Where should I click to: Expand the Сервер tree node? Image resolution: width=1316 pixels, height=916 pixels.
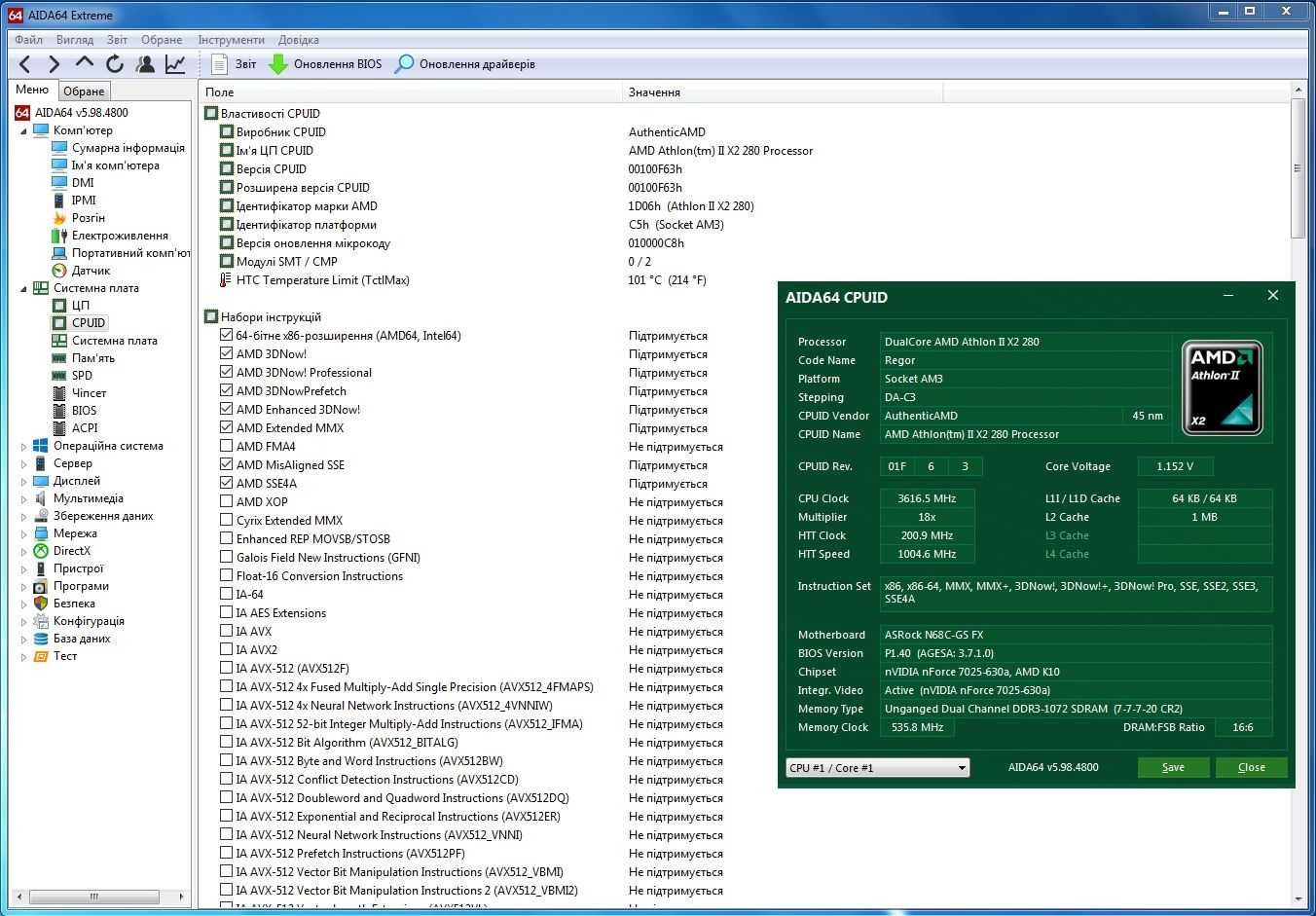[x=24, y=463]
